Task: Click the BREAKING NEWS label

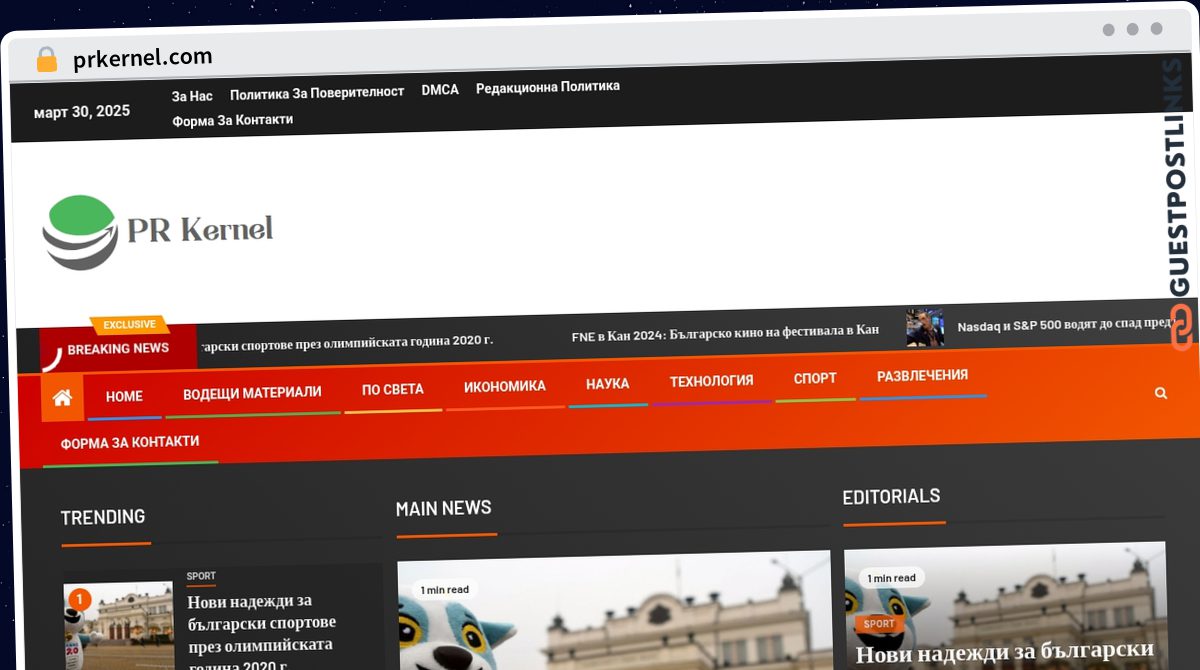Action: pos(118,349)
